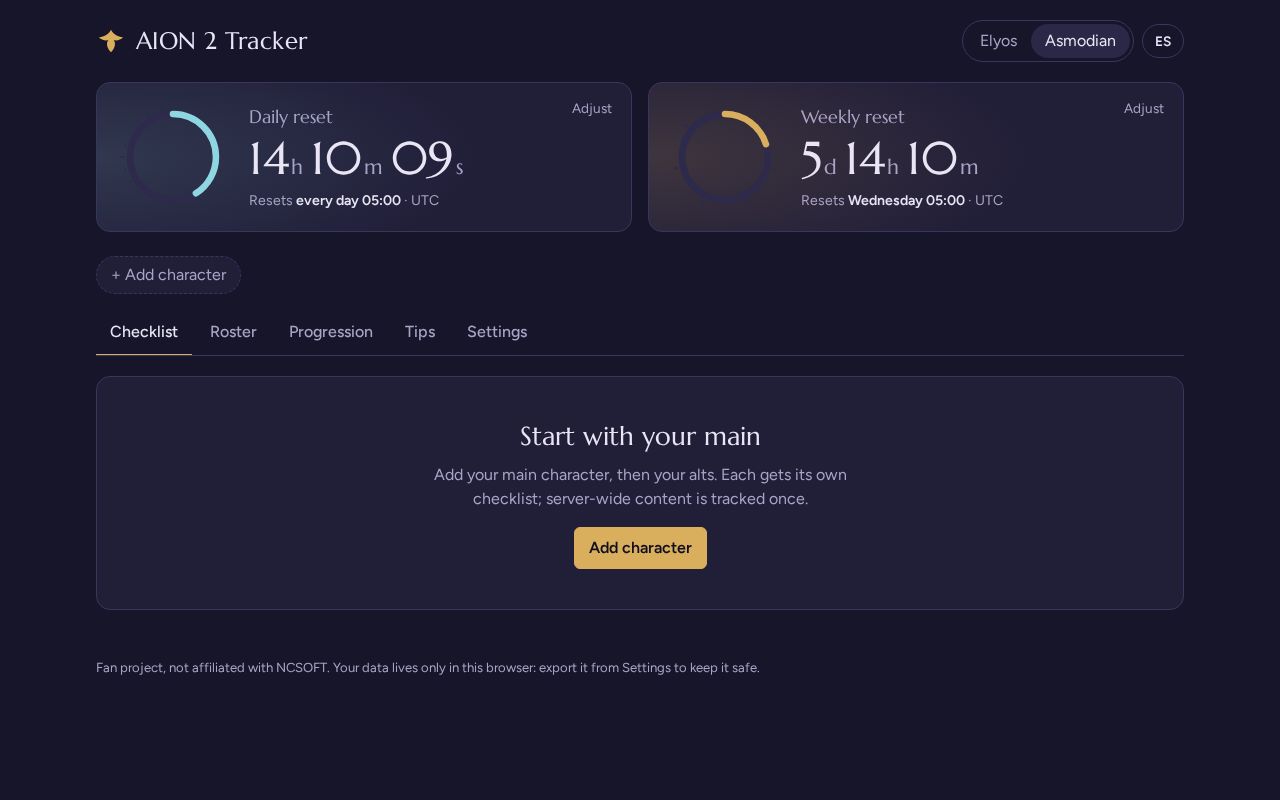Image resolution: width=1280 pixels, height=800 pixels.
Task: Select the daily countdown 14h 10m 09s
Action: [x=356, y=159]
